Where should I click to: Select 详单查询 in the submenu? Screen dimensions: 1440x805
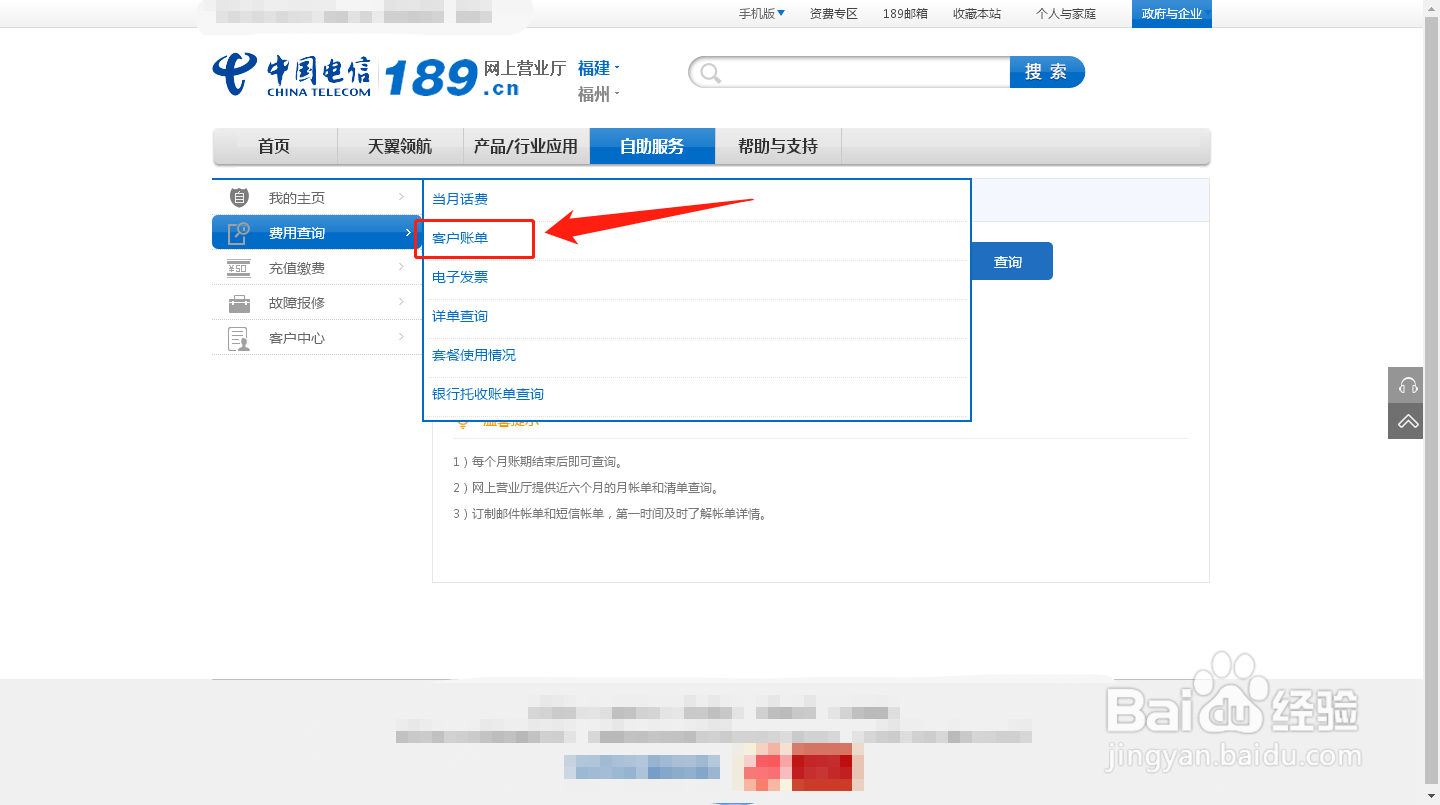[460, 316]
